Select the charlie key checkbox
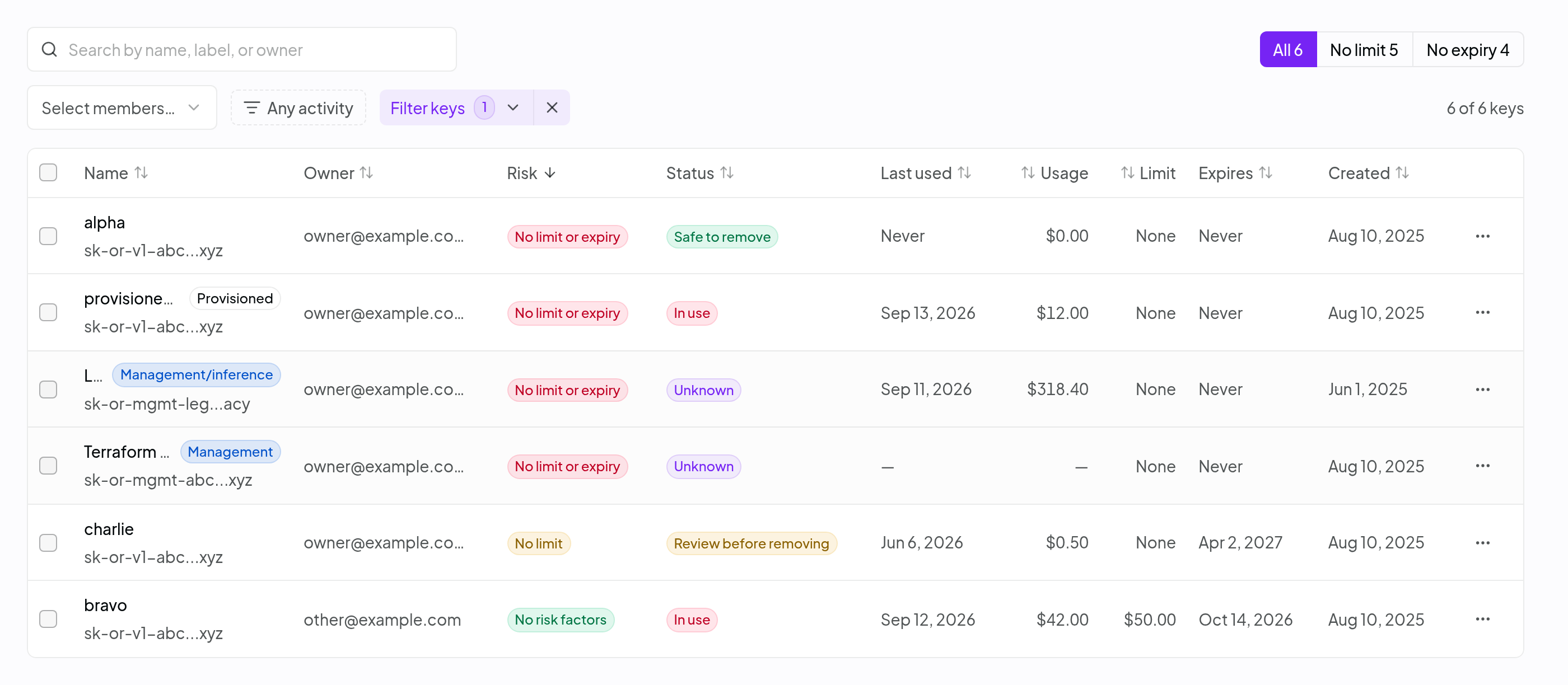 (48, 543)
